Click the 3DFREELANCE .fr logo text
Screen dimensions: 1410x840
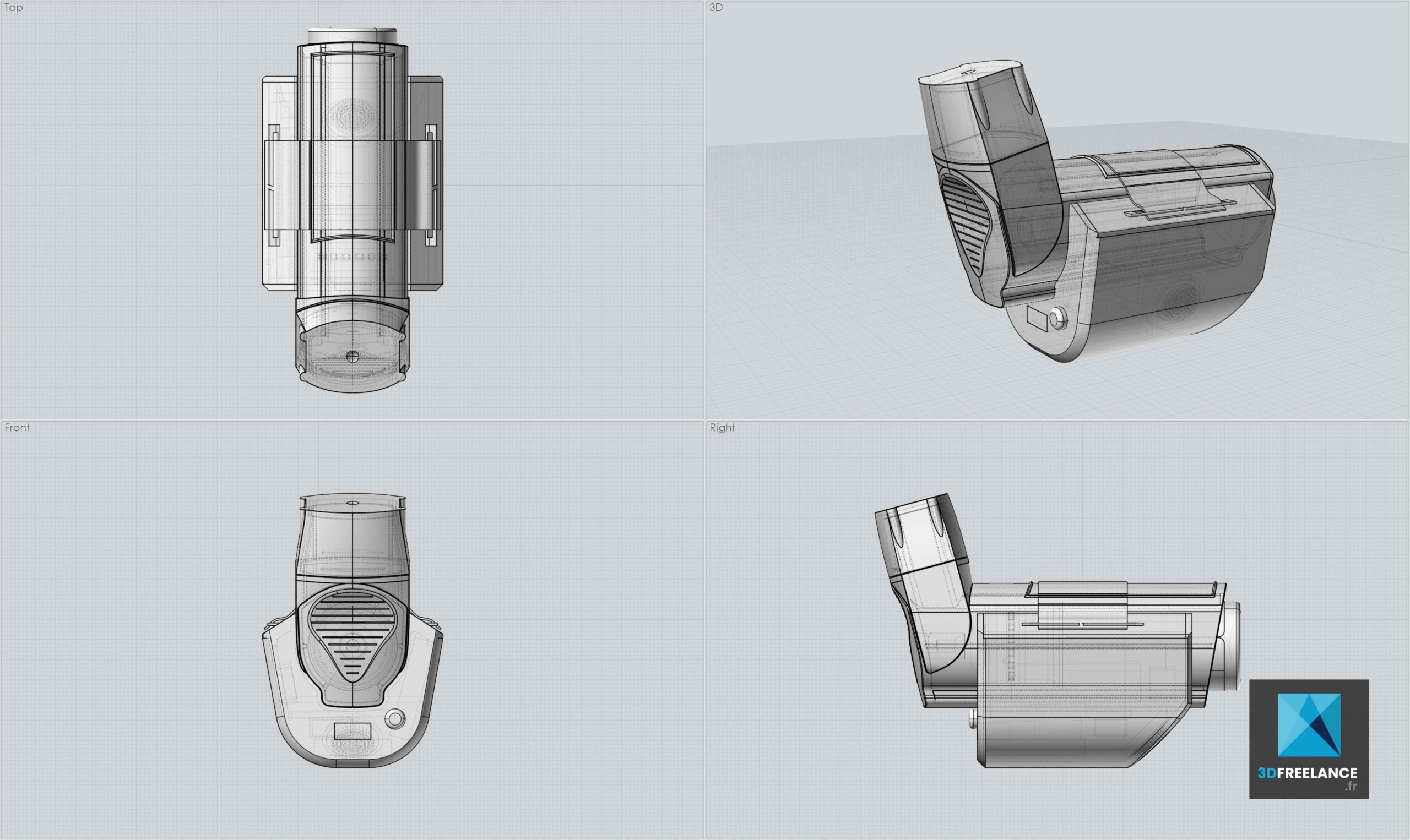coord(1307,774)
